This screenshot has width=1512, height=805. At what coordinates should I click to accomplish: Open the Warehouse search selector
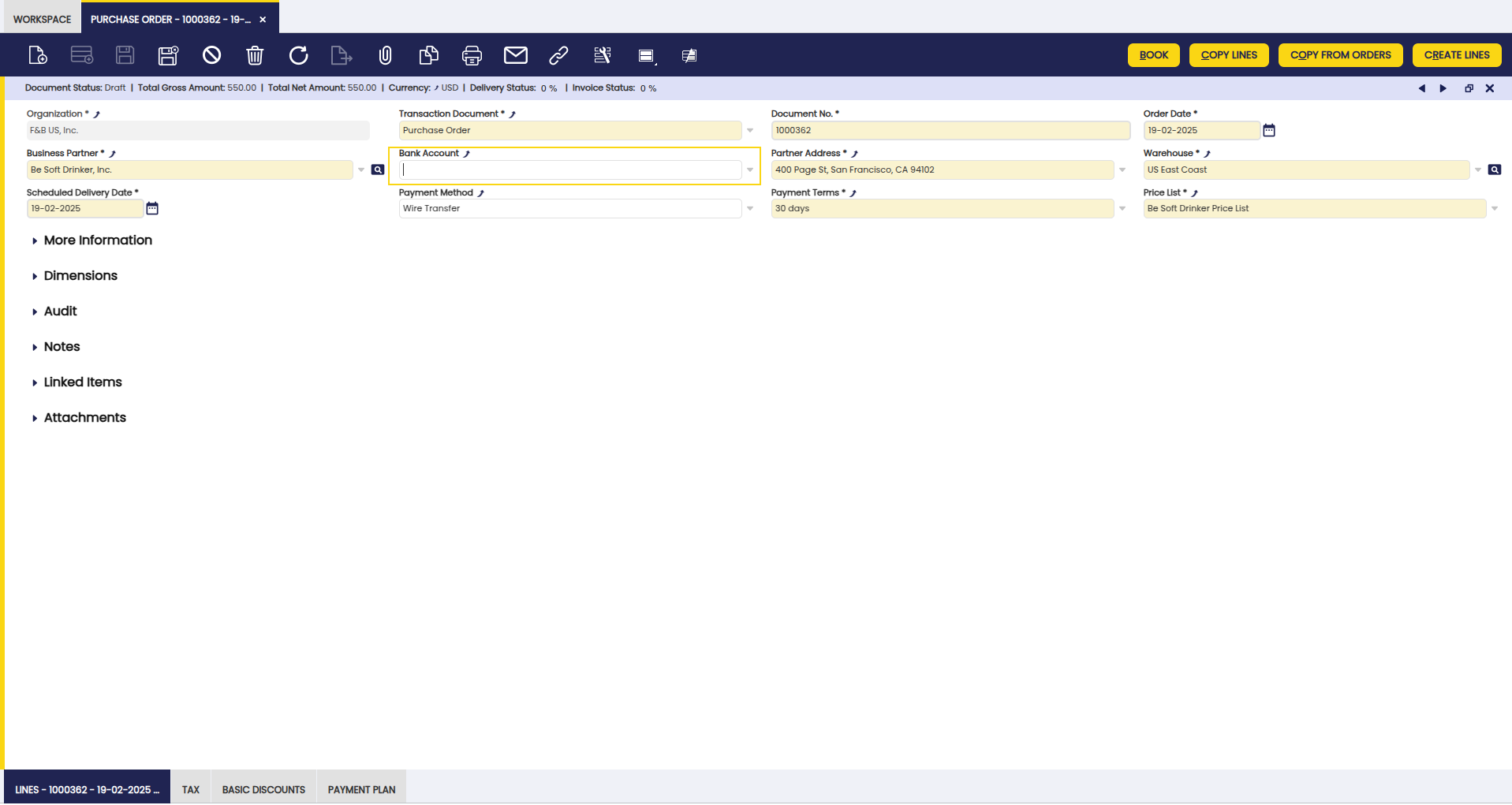click(x=1495, y=170)
